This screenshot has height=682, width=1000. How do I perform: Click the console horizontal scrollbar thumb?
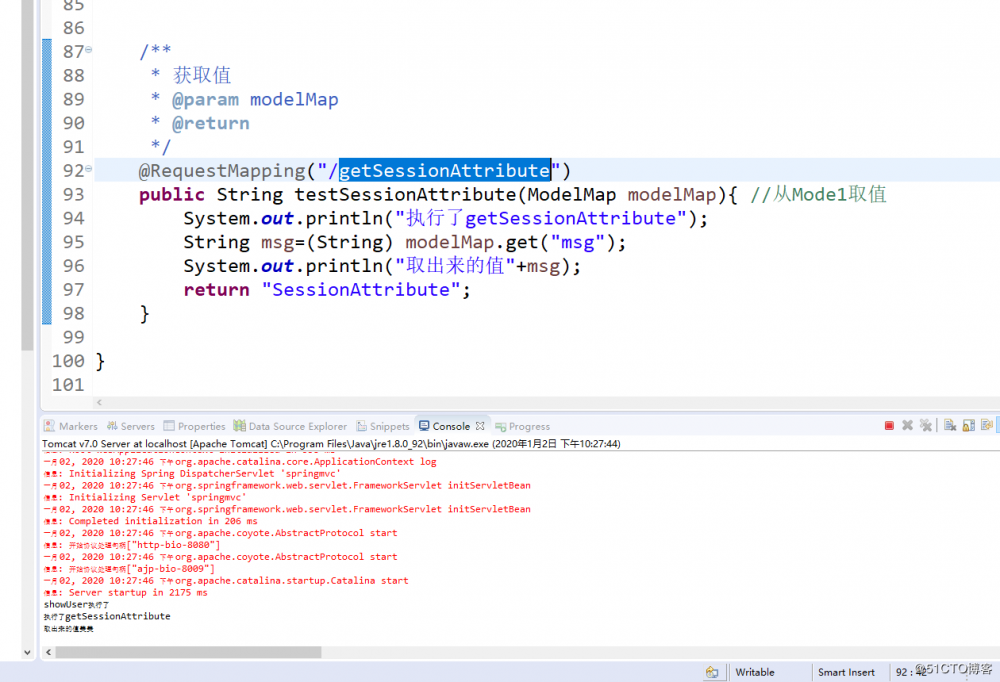pos(188,652)
